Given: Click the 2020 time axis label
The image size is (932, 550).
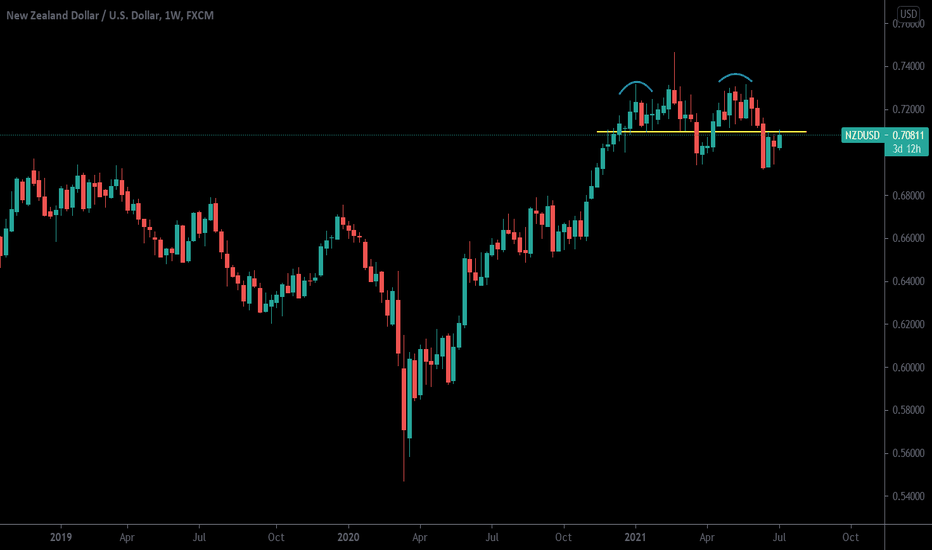Looking at the screenshot, I should click(348, 538).
